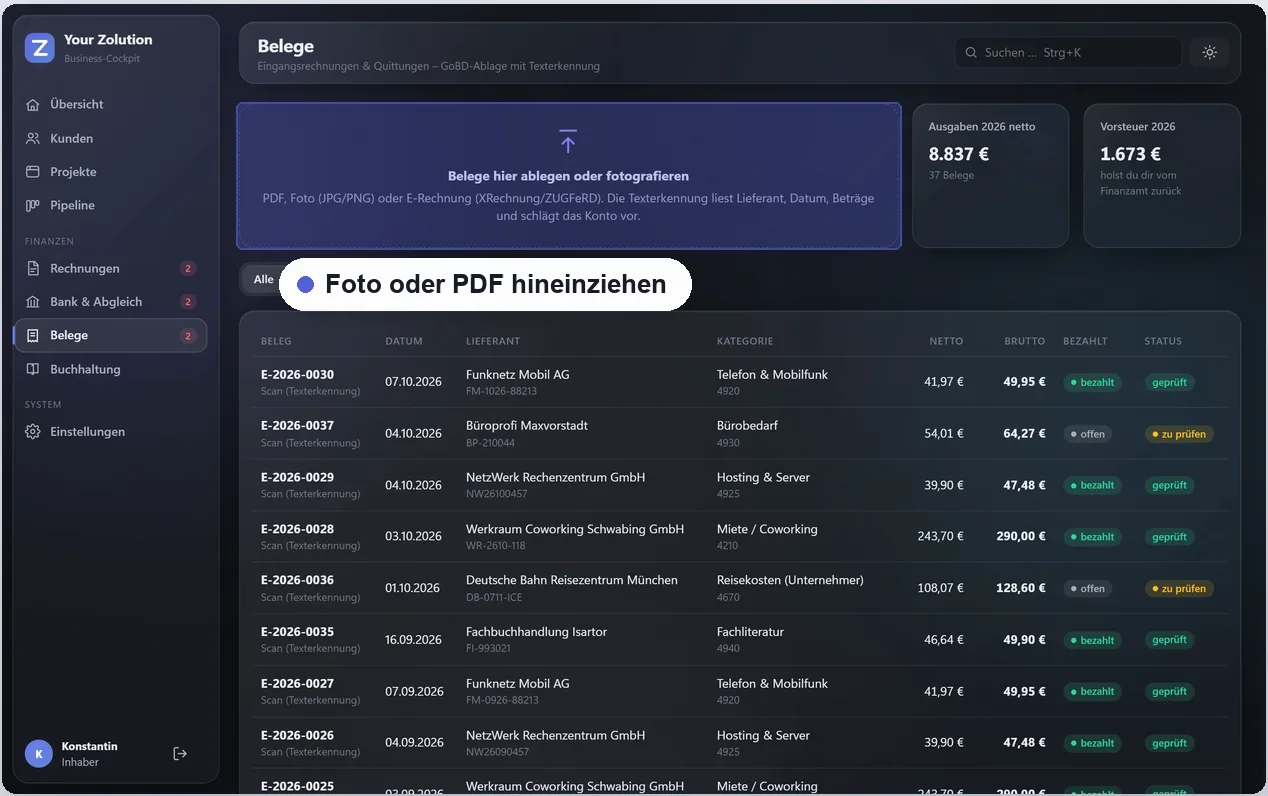Image resolution: width=1268 pixels, height=796 pixels.
Task: Open the Ausgaben 2026 netto card
Action: [991, 176]
